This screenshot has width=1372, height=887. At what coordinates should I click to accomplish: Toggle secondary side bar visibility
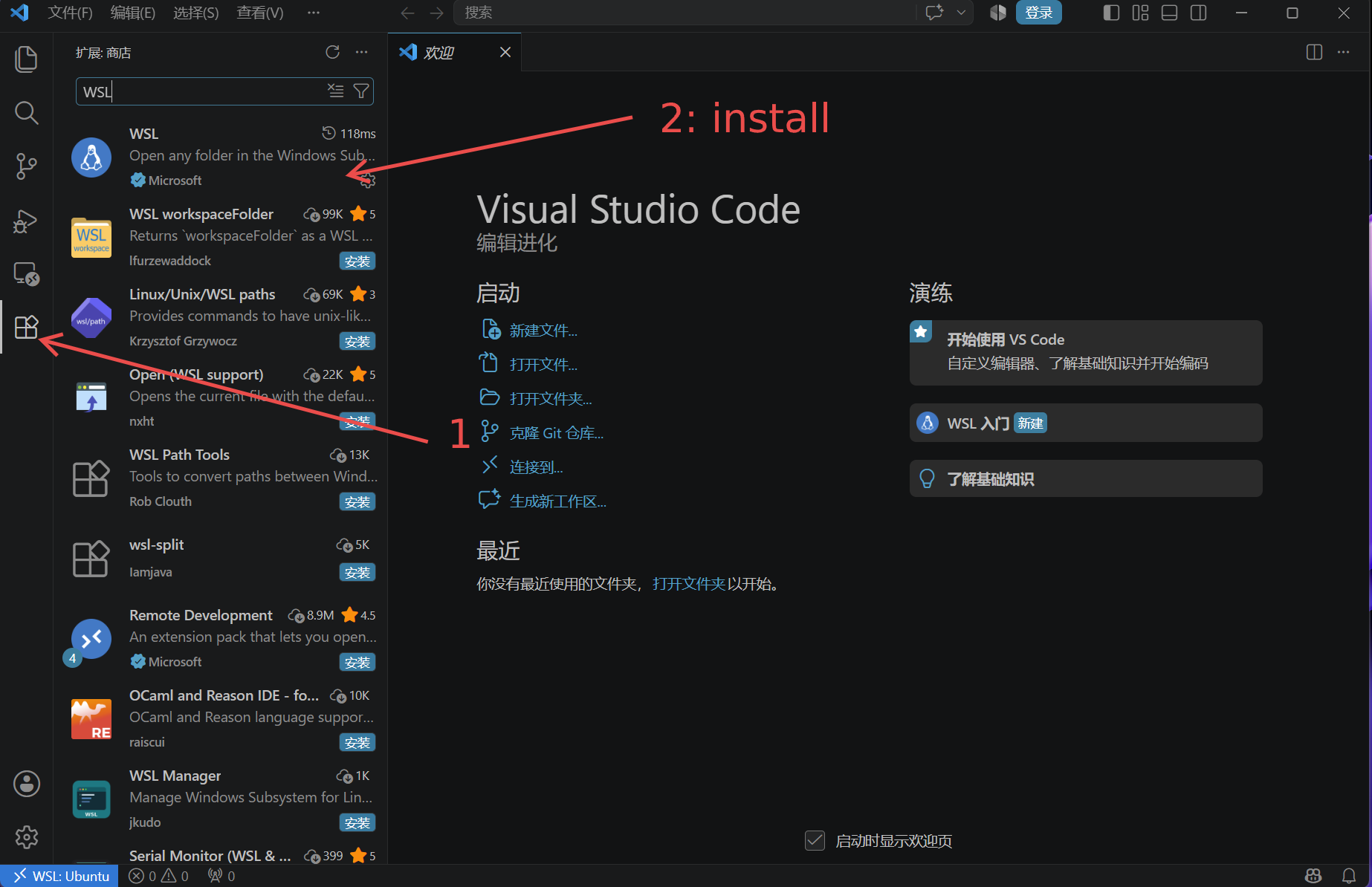1198,13
